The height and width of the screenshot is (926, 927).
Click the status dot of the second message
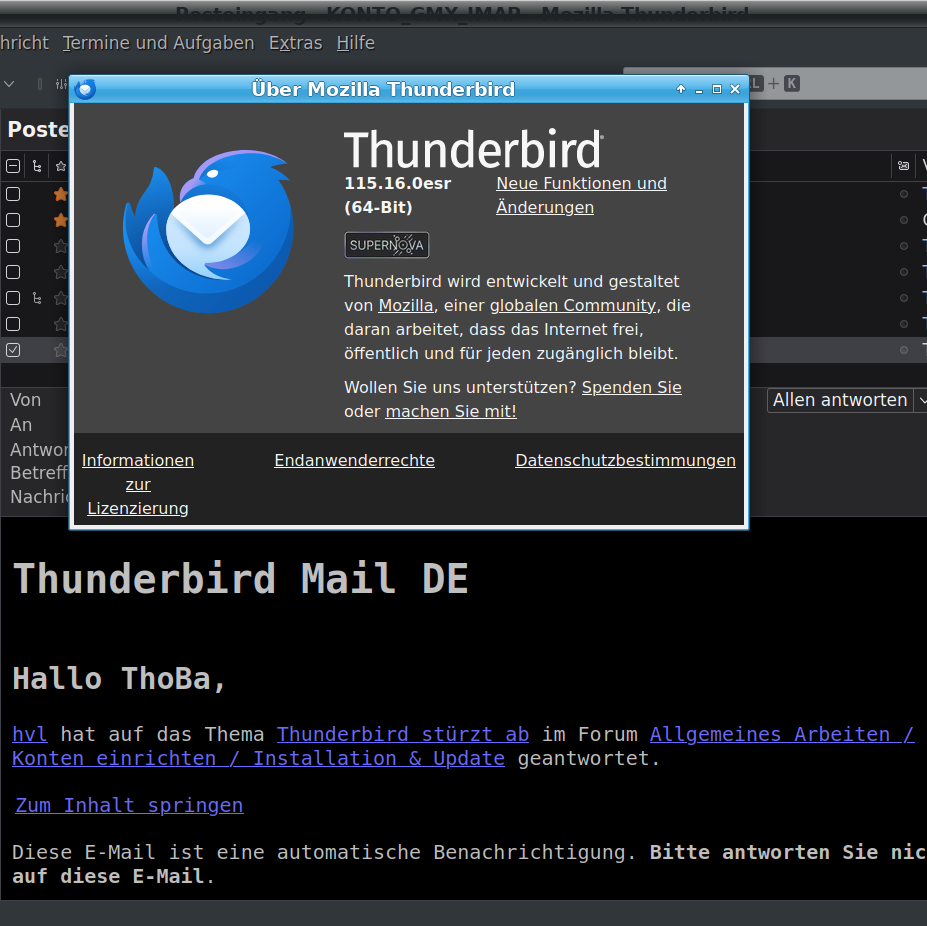pyautogui.click(x=903, y=220)
